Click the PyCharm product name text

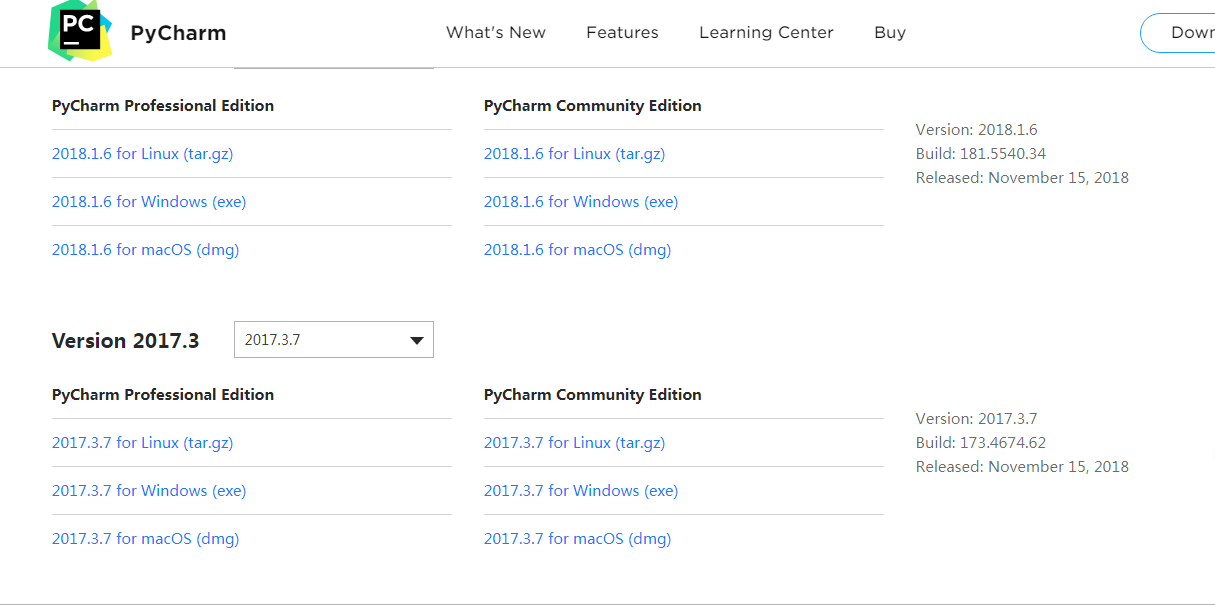[x=178, y=33]
